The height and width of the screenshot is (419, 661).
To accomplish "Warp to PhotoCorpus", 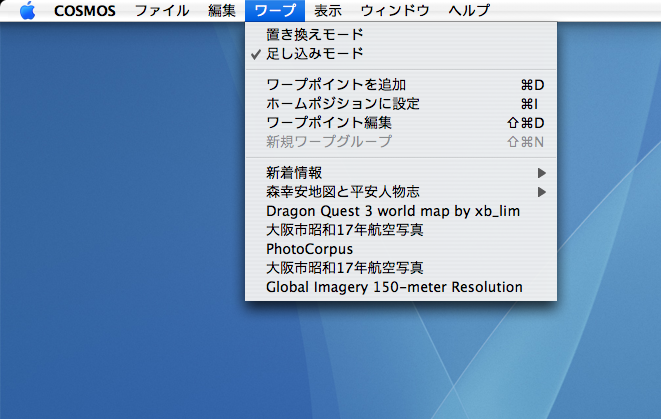I will [x=401, y=249].
